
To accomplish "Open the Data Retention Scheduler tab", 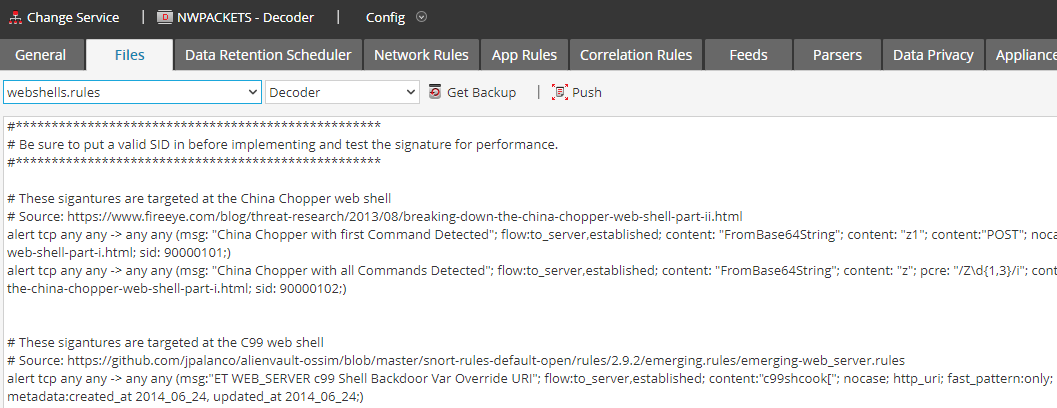I will (268, 55).
